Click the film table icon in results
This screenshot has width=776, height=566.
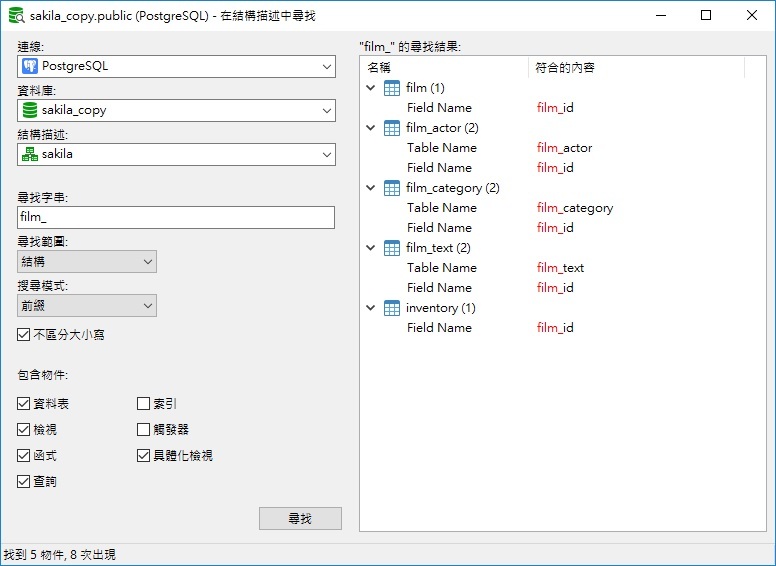392,88
